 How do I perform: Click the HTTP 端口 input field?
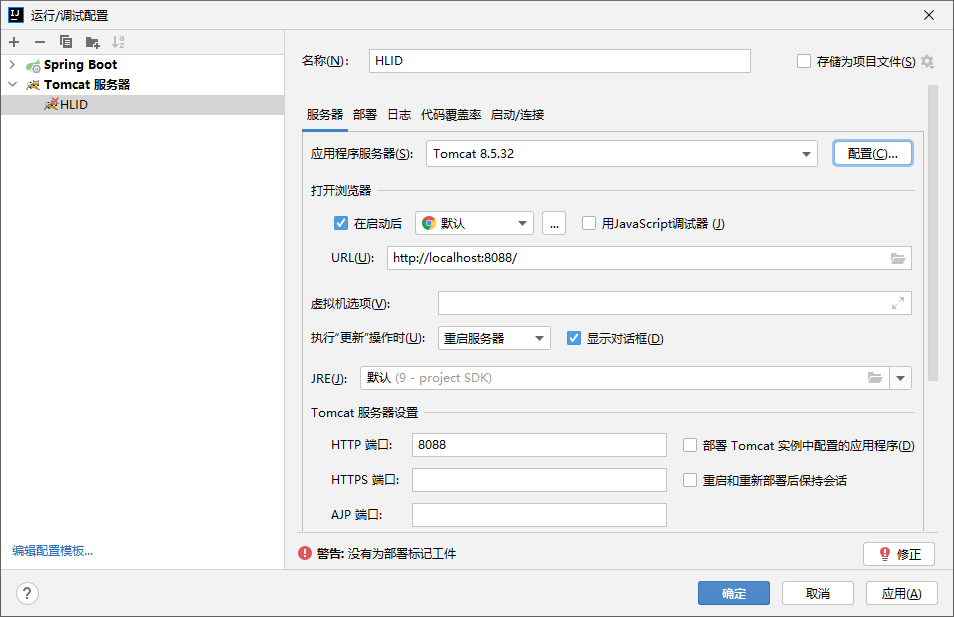[x=539, y=445]
